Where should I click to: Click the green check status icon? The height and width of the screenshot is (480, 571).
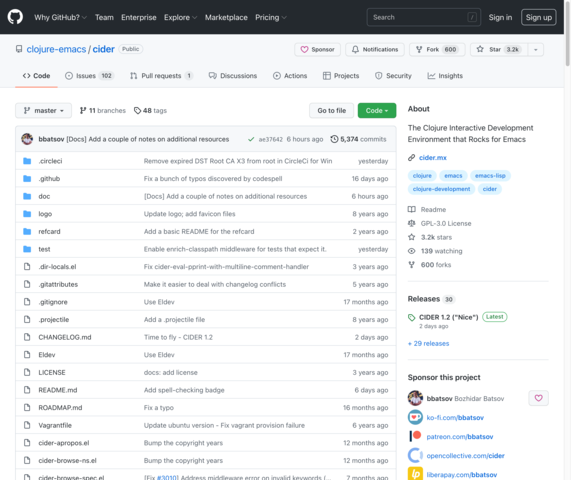(251, 139)
